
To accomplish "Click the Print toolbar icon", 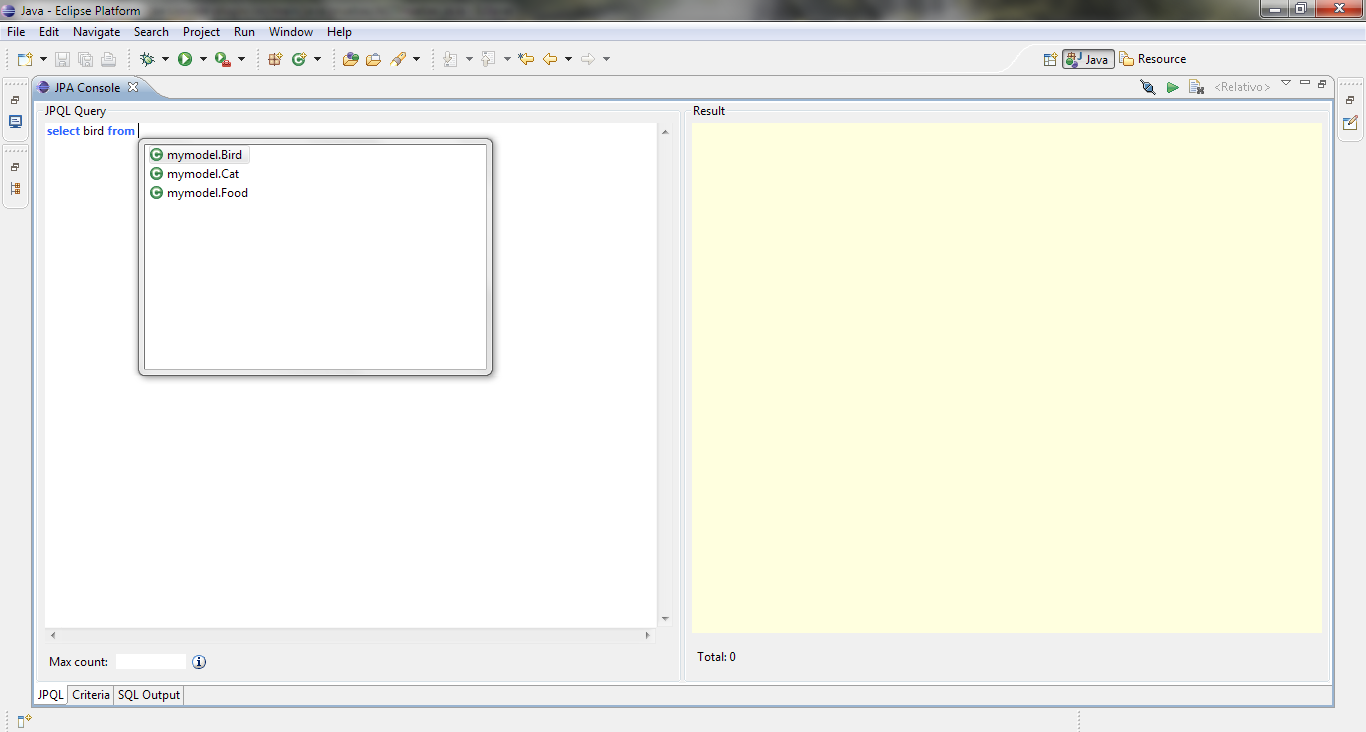I will [x=108, y=60].
